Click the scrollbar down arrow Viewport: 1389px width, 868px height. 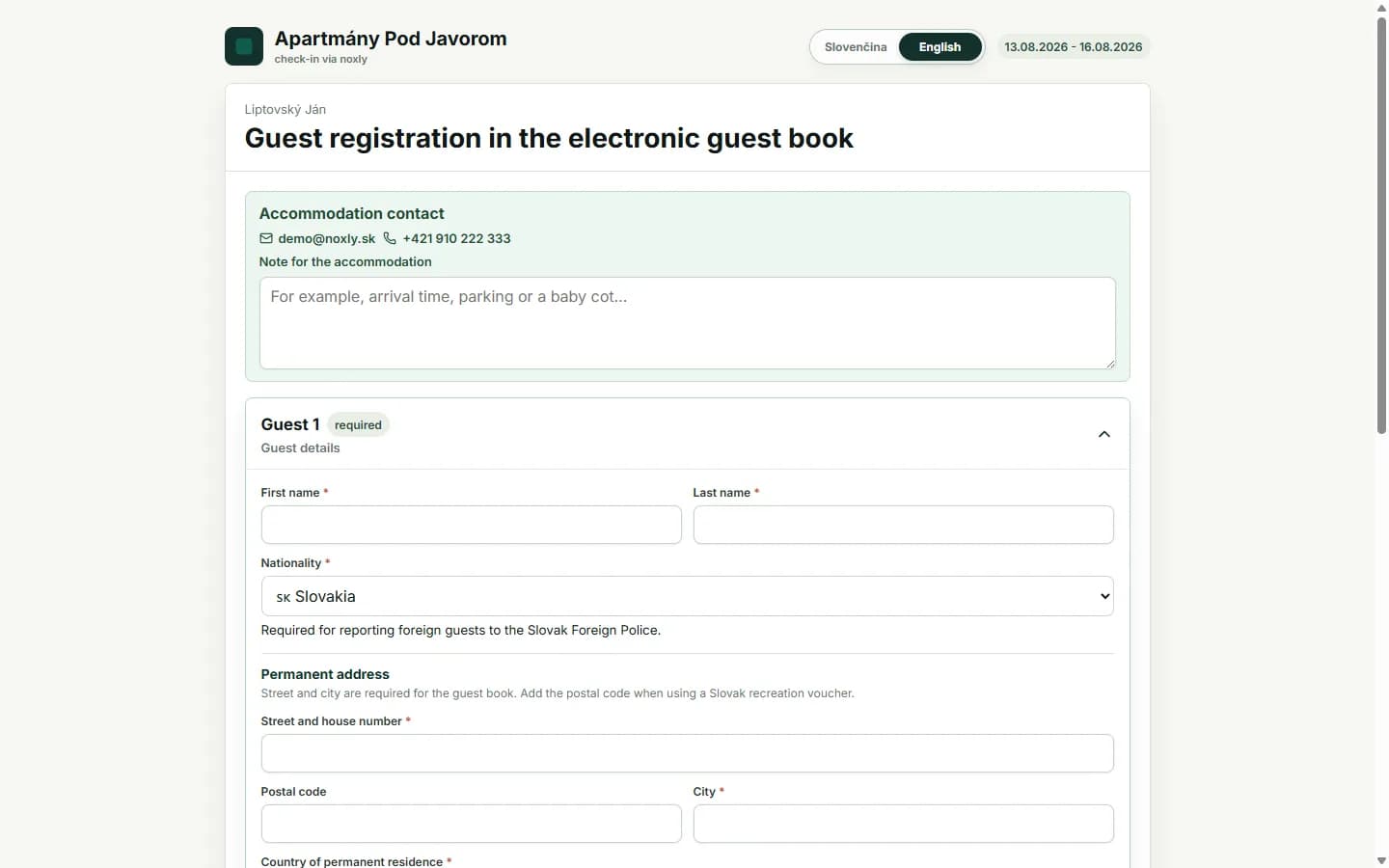(x=1381, y=860)
